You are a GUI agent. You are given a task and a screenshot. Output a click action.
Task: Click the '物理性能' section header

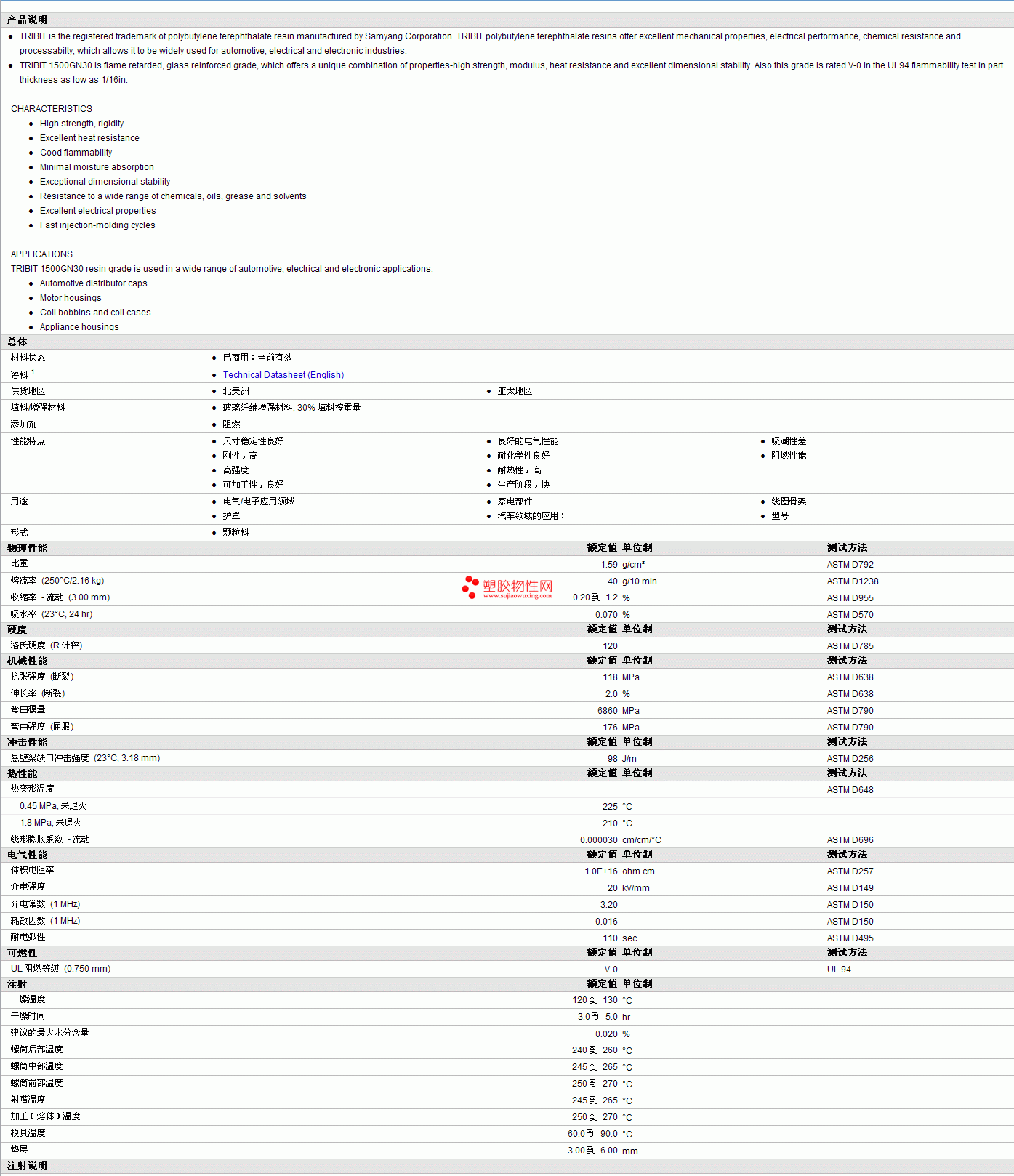(x=27, y=549)
